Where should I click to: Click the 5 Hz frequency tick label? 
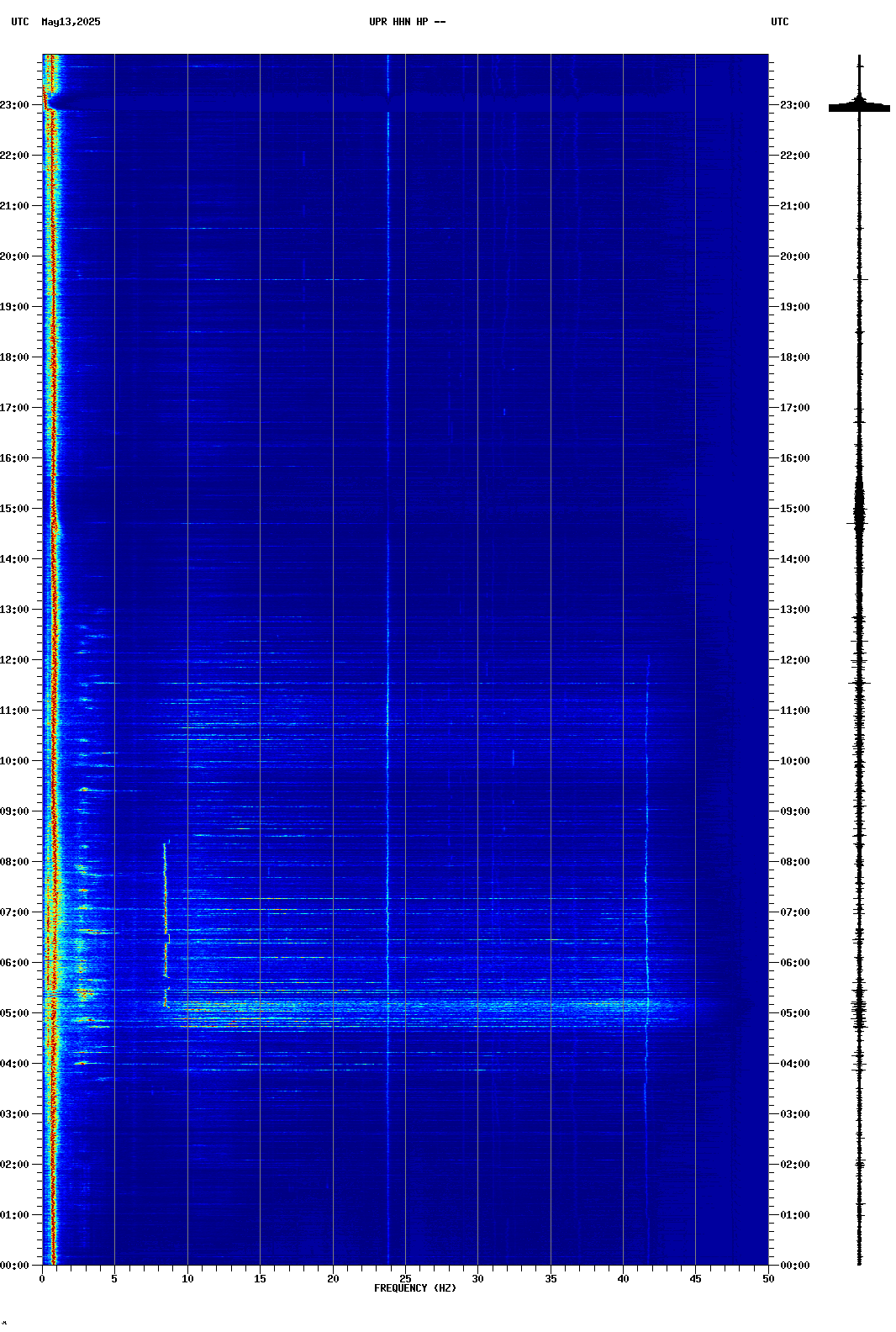pos(114,1279)
